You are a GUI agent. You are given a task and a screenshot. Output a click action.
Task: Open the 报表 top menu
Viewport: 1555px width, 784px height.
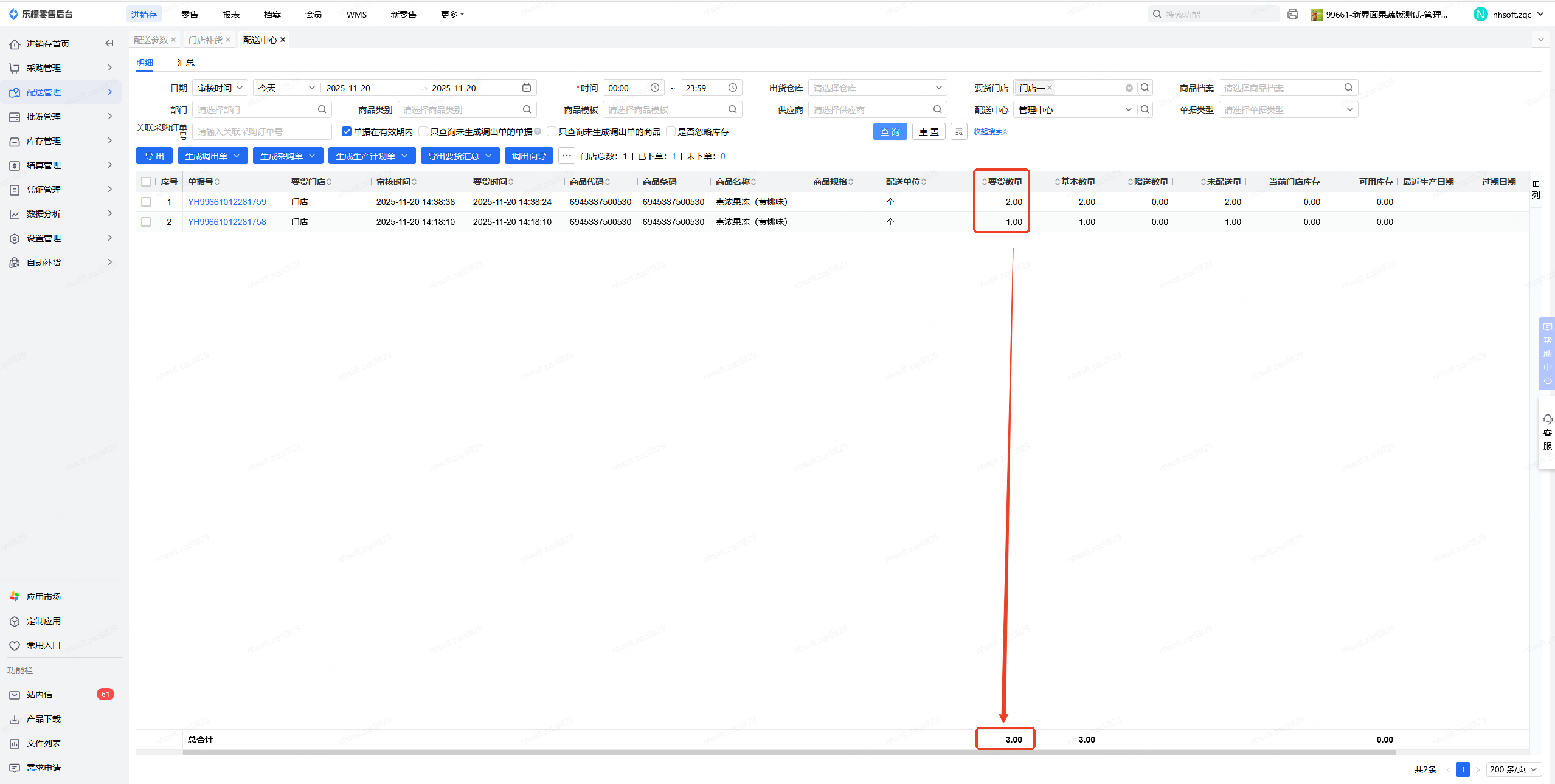click(x=231, y=14)
